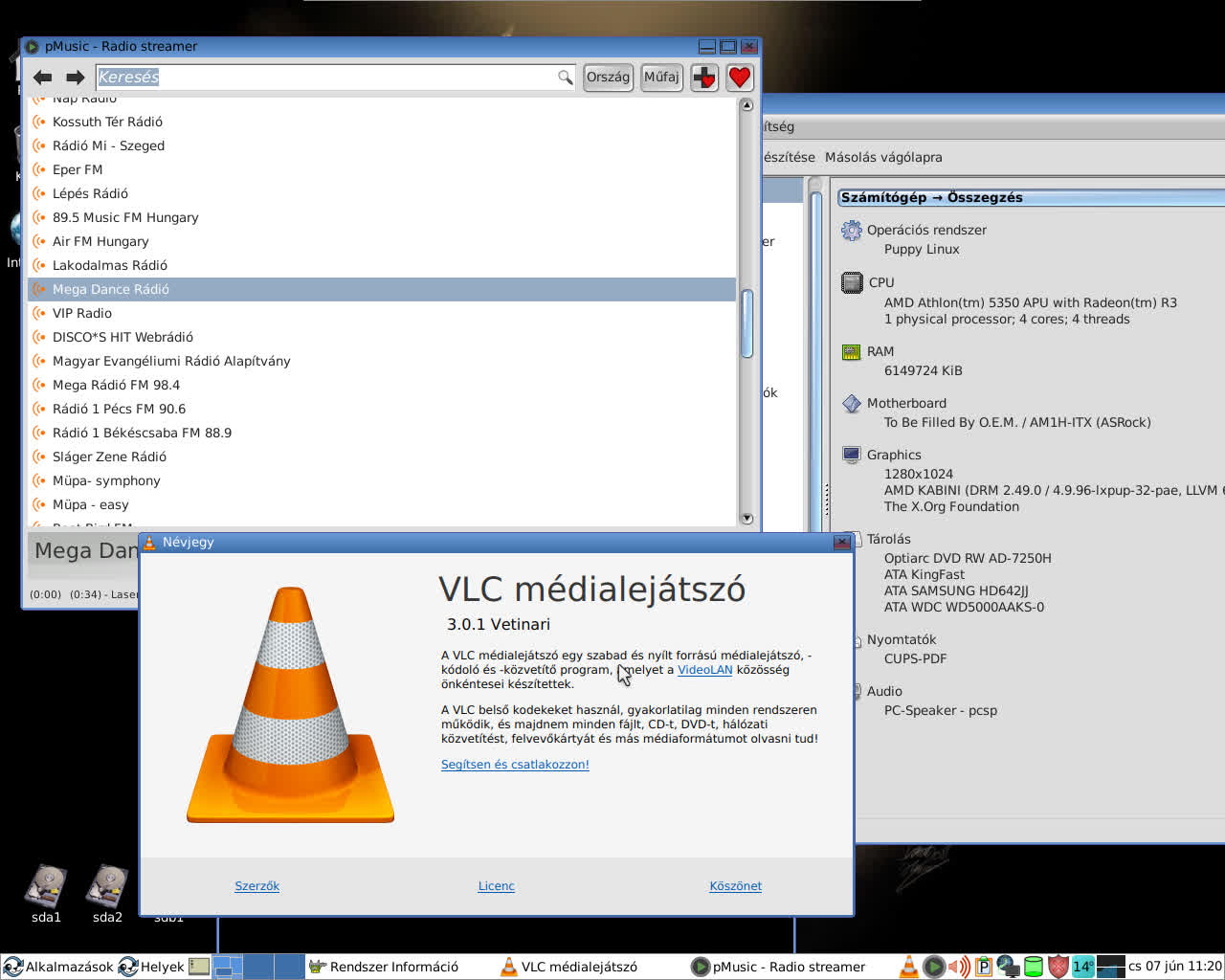Open Licenc license link
Image resolution: width=1225 pixels, height=980 pixels.
(497, 886)
